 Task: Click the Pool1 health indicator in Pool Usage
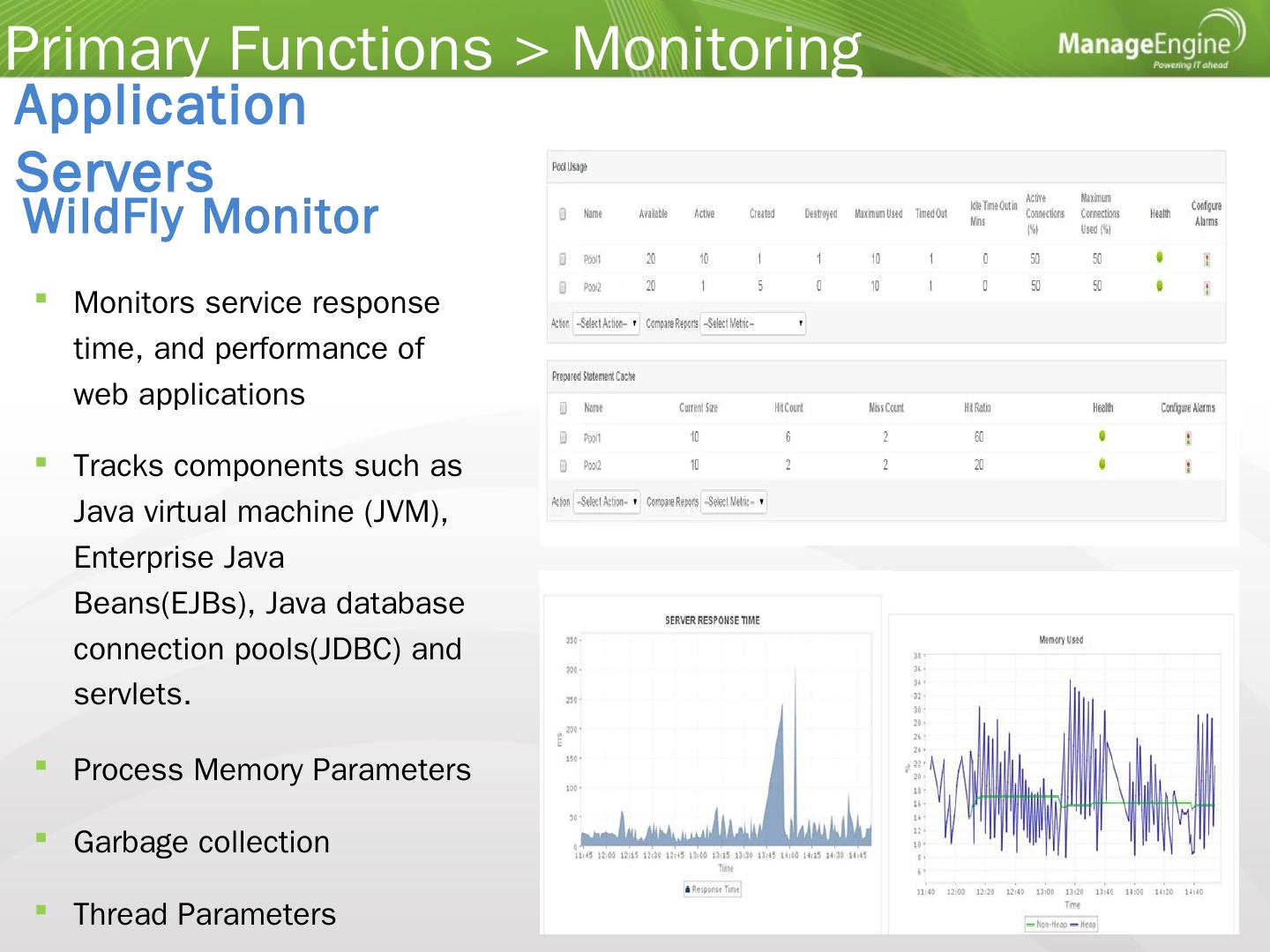click(1160, 257)
